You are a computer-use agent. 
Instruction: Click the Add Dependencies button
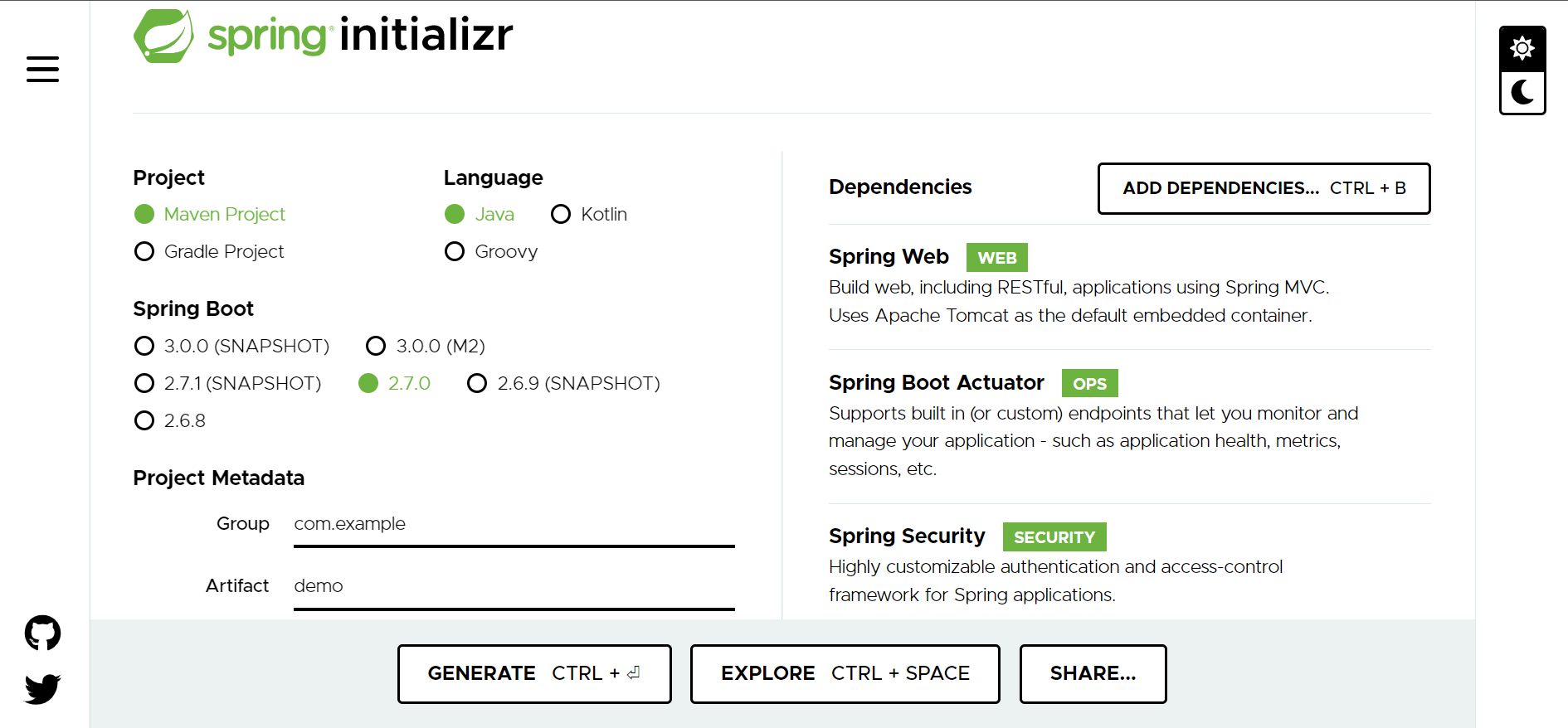click(1264, 188)
